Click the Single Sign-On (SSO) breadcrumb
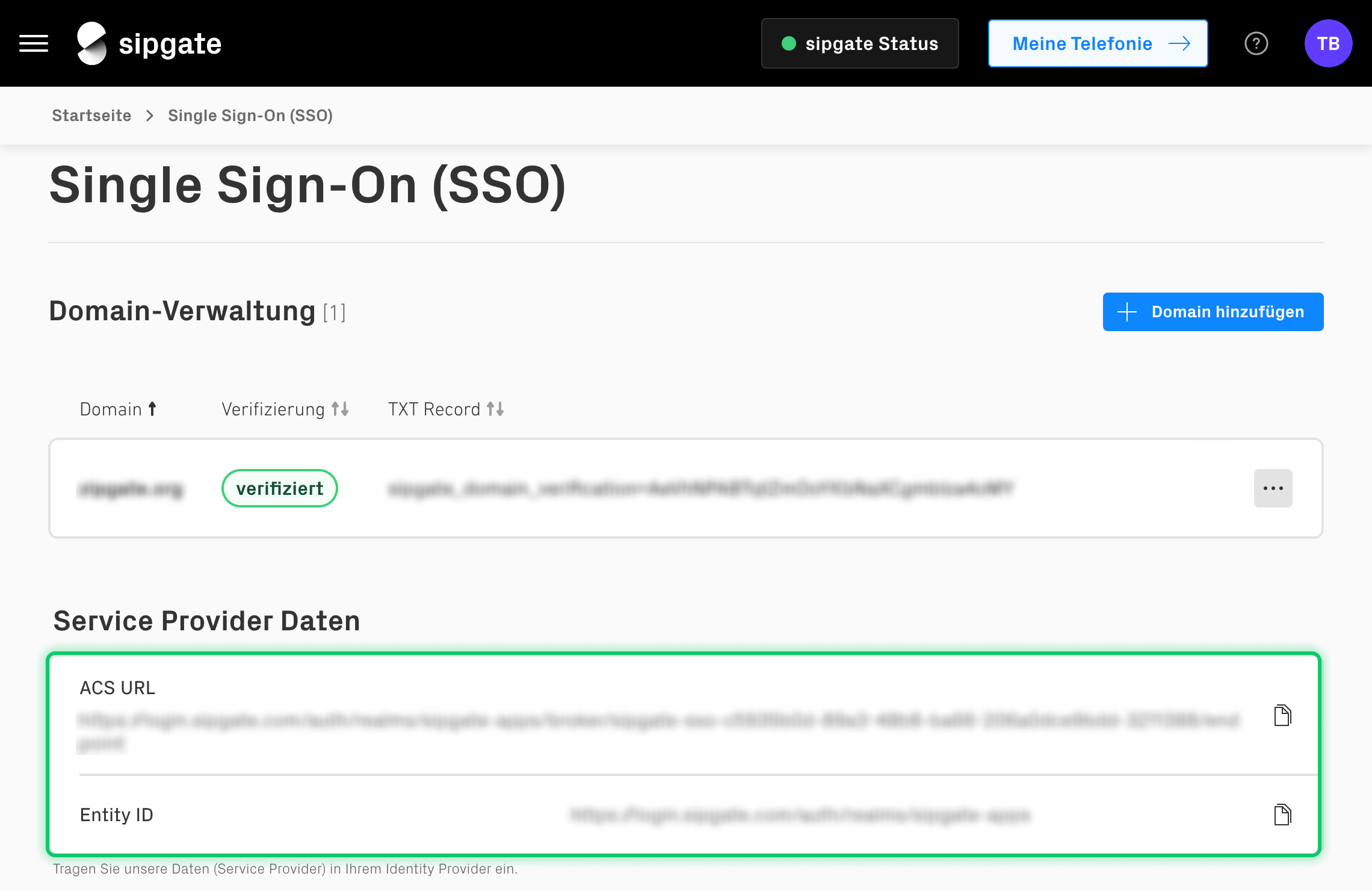The height and width of the screenshot is (891, 1372). [x=250, y=116]
